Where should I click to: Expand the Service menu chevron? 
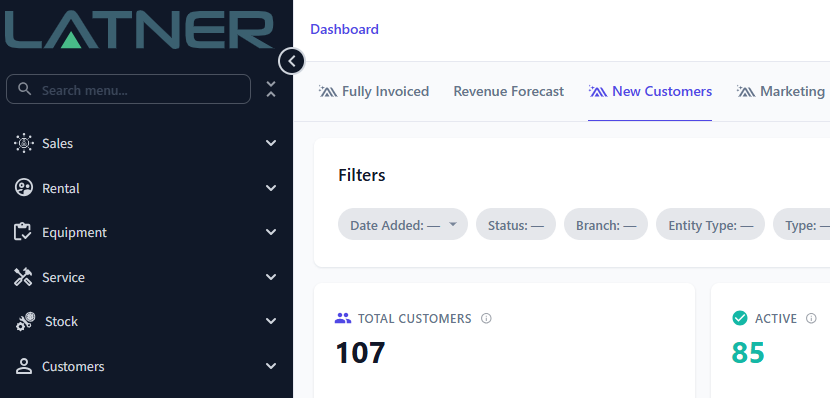tap(271, 277)
